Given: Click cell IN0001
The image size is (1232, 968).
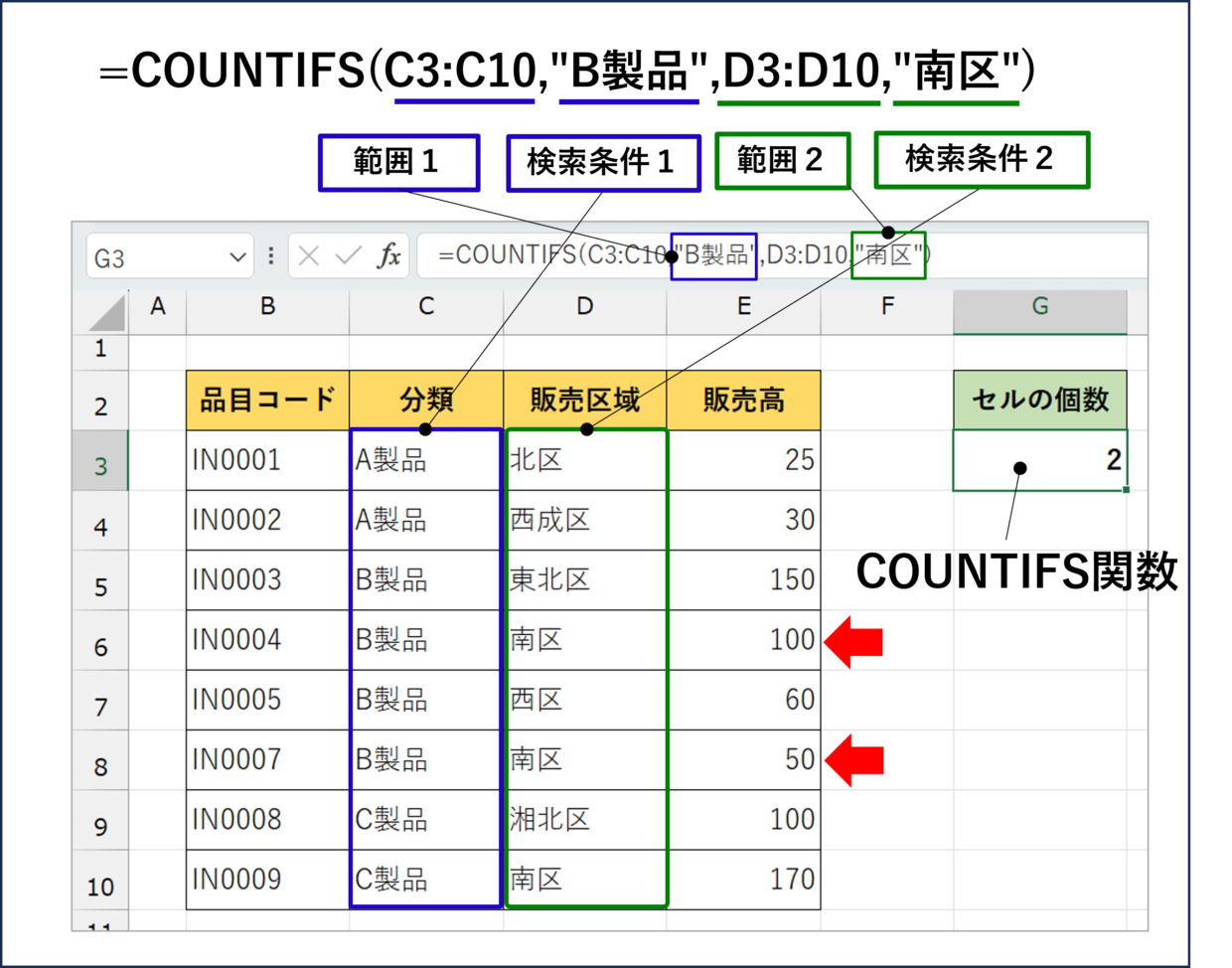Looking at the screenshot, I should tap(268, 460).
